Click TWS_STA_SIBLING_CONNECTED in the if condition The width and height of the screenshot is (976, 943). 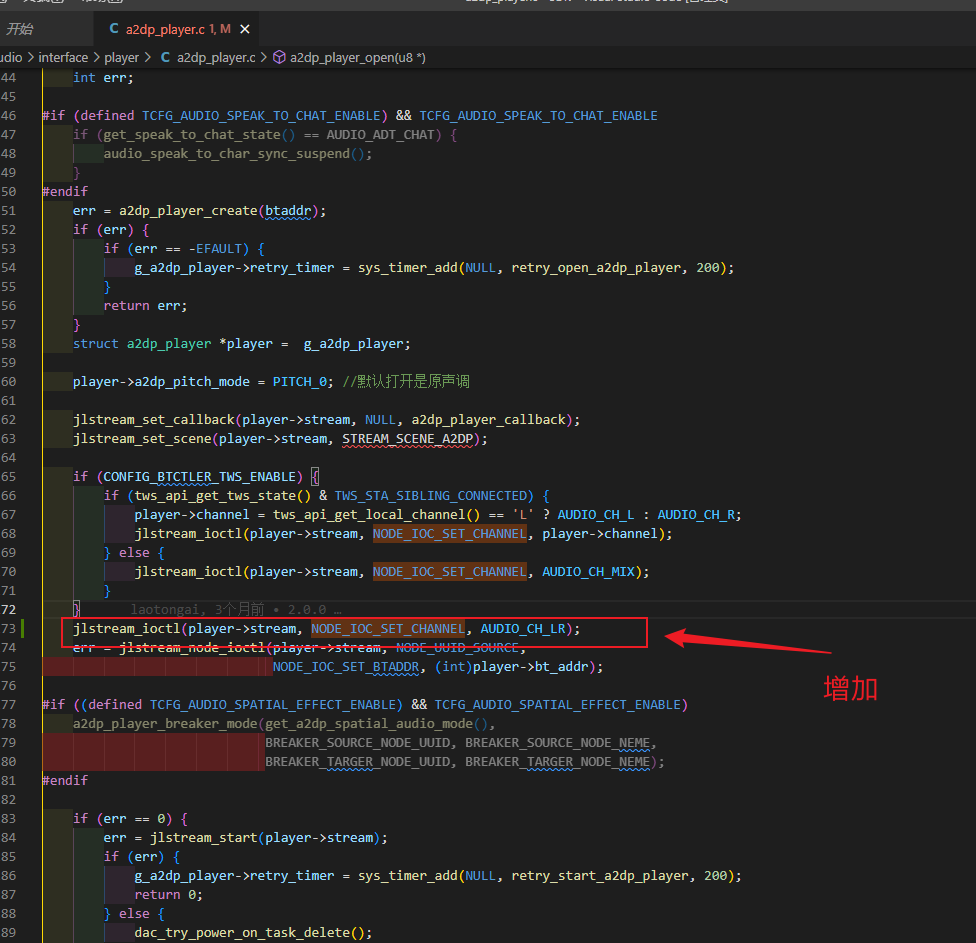click(431, 495)
